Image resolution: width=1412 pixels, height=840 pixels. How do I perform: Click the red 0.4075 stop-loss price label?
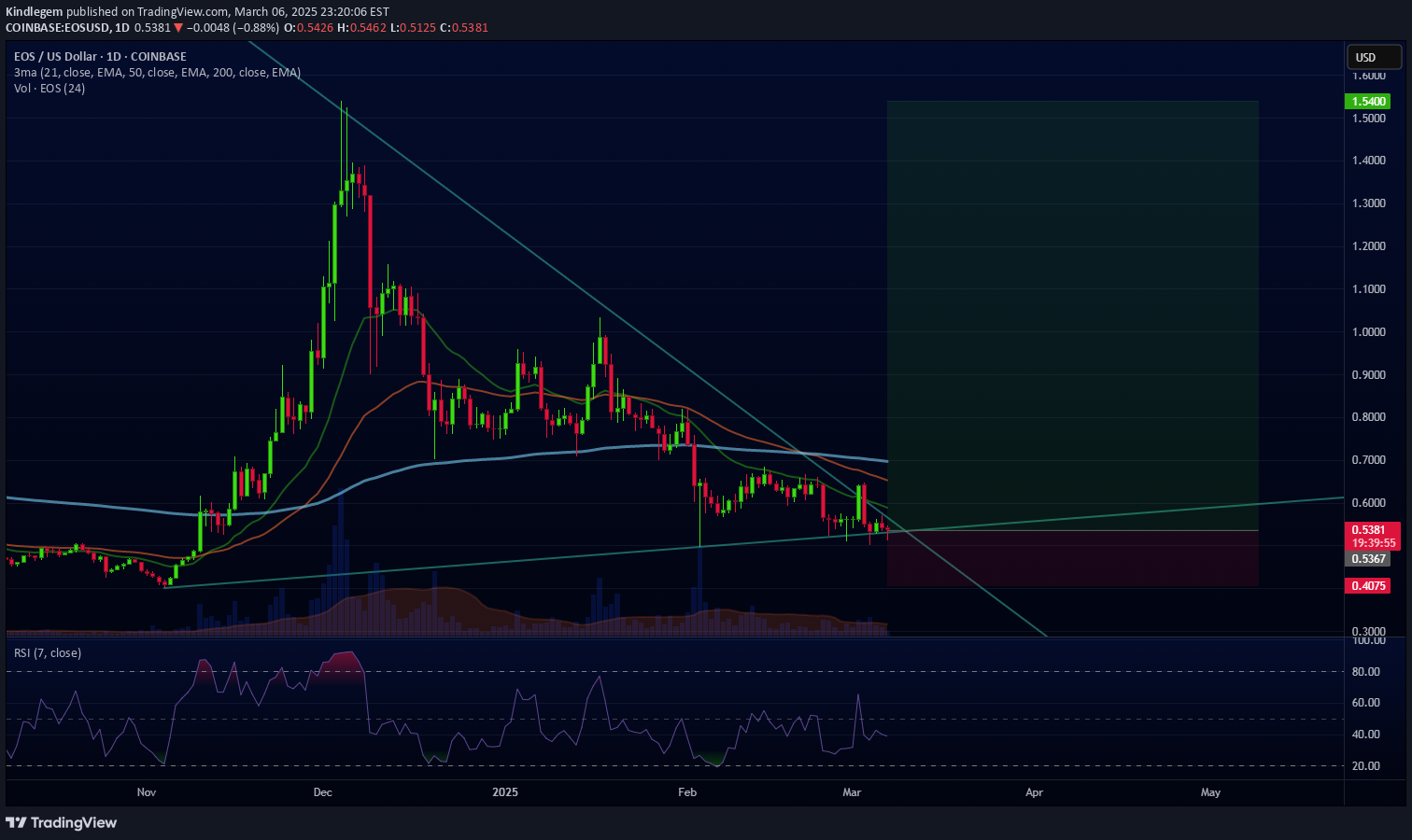(1367, 586)
